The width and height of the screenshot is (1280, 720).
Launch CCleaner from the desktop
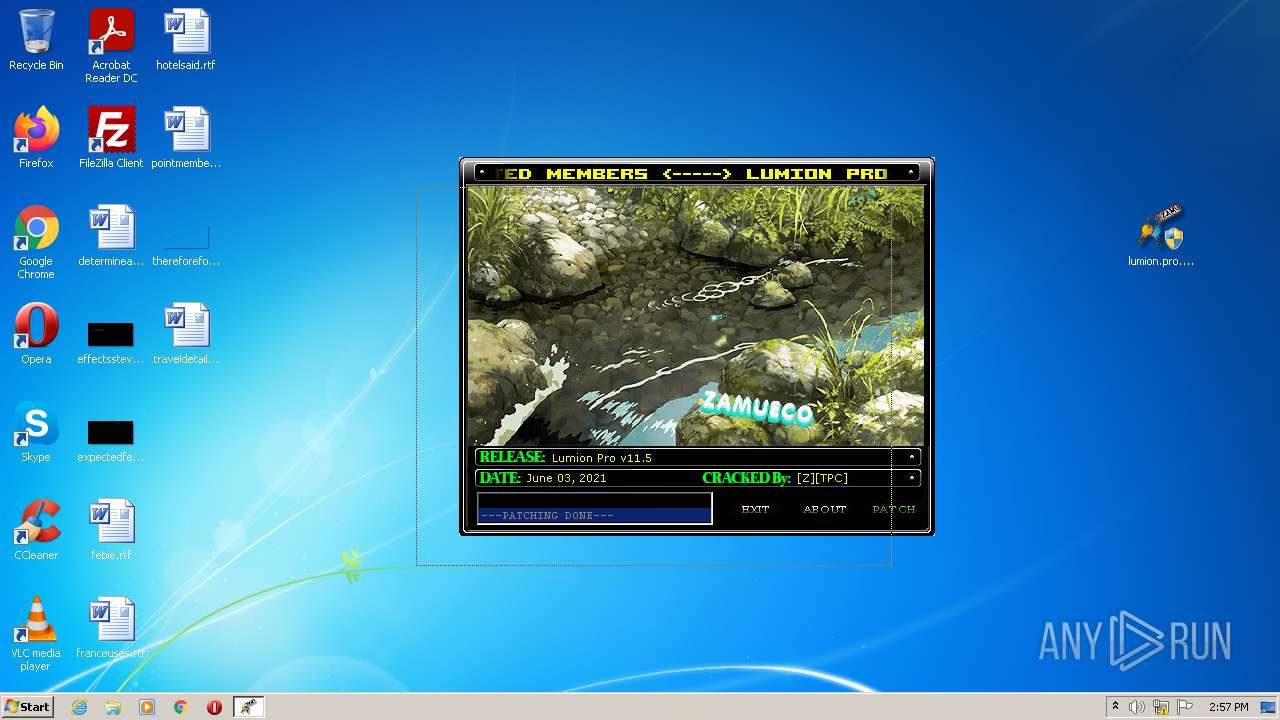coord(36,530)
